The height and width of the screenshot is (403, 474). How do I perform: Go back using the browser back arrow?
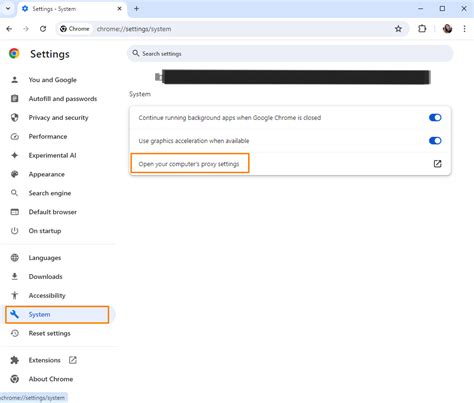pos(9,29)
